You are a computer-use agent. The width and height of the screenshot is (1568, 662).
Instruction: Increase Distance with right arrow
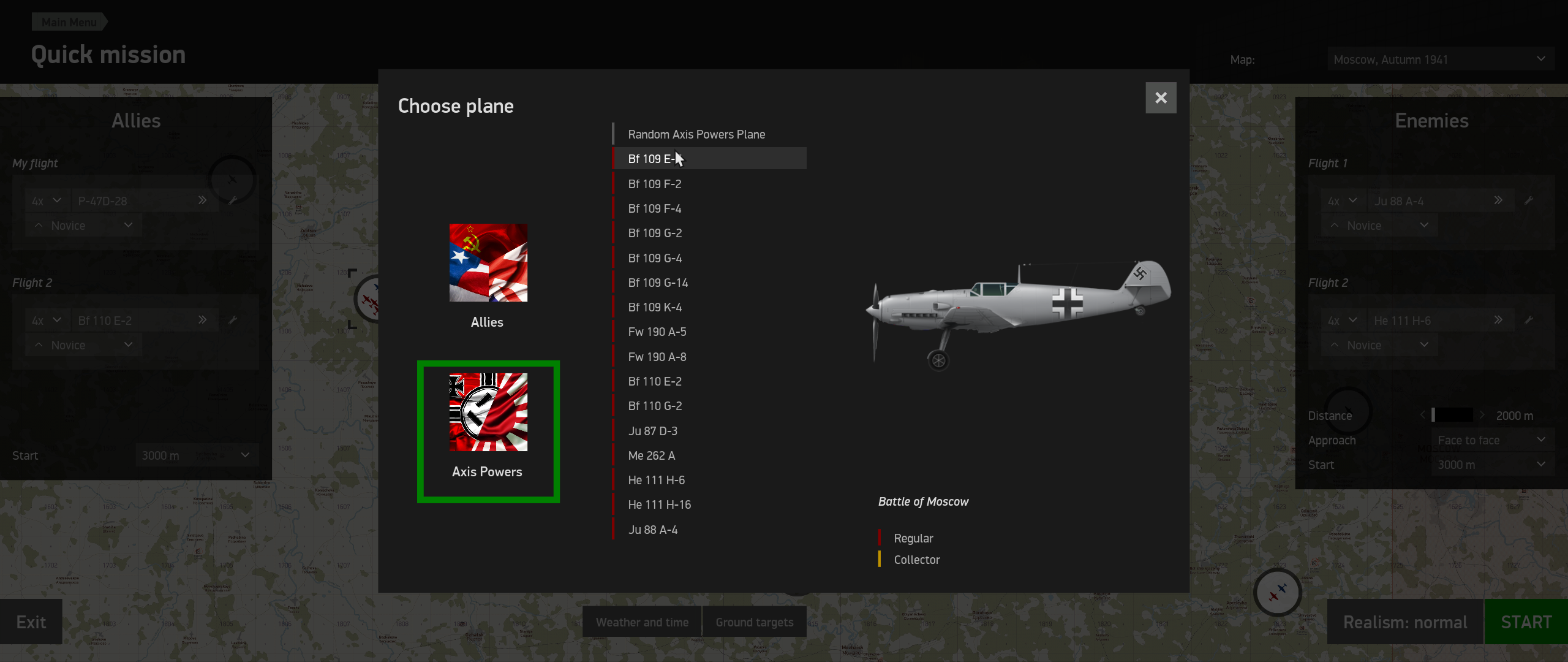[1482, 415]
